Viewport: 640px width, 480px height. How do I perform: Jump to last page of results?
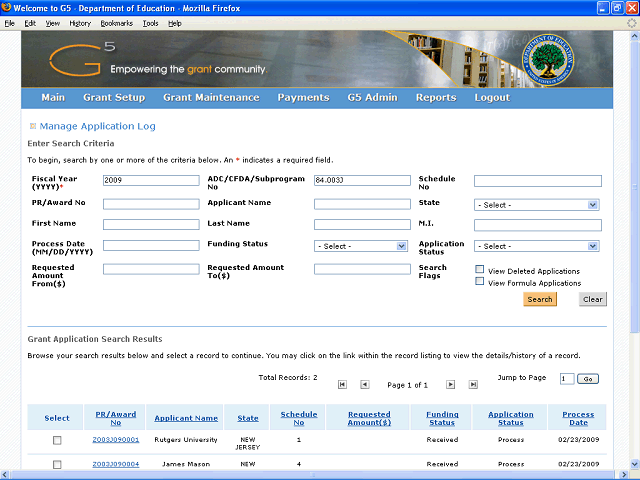[472, 384]
